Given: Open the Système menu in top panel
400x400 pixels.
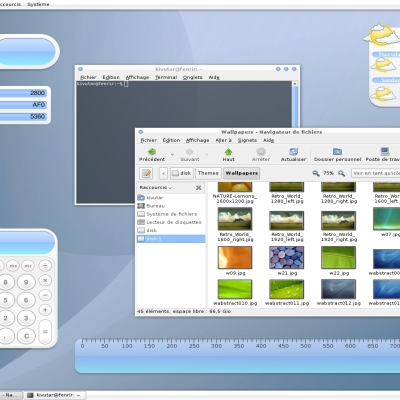Looking at the screenshot, I should tap(38, 4).
